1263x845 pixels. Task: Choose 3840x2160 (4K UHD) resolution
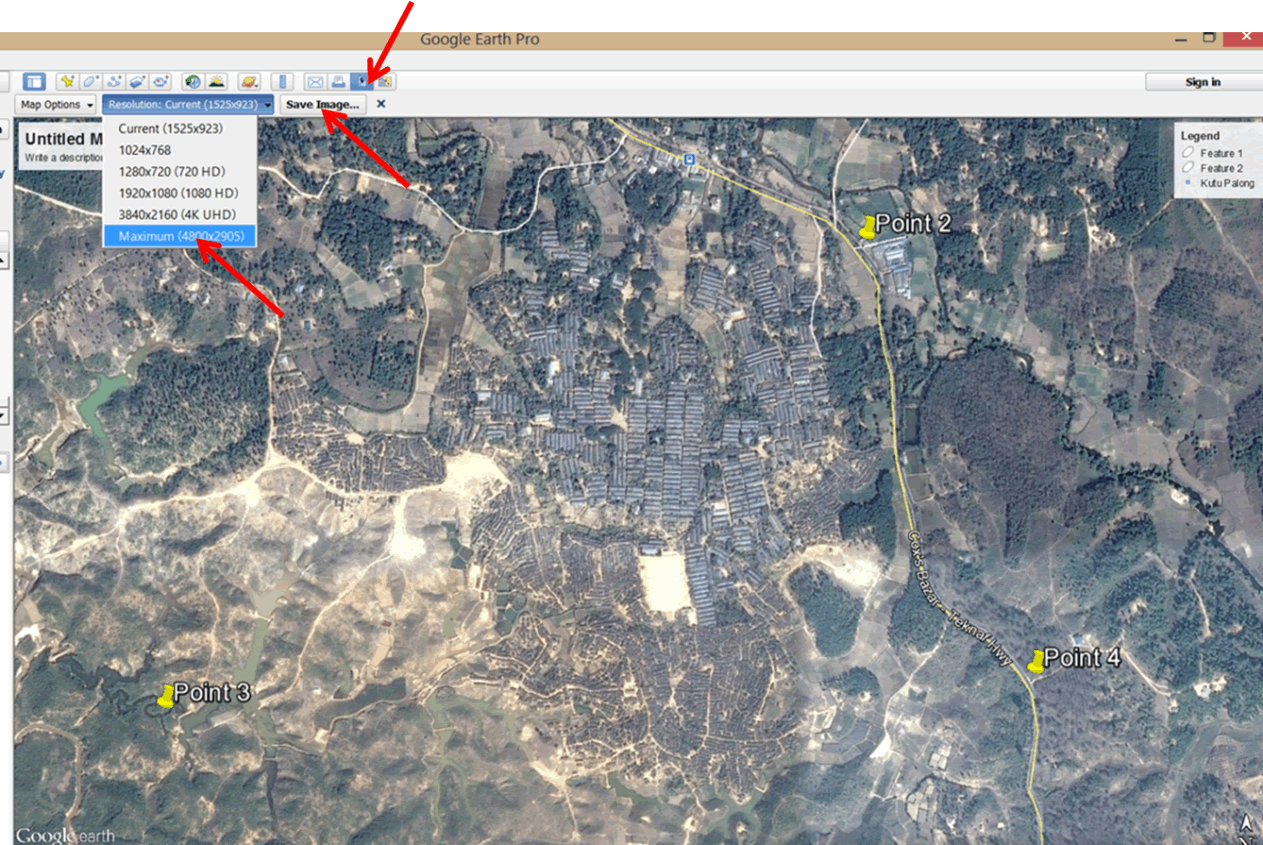click(x=180, y=214)
